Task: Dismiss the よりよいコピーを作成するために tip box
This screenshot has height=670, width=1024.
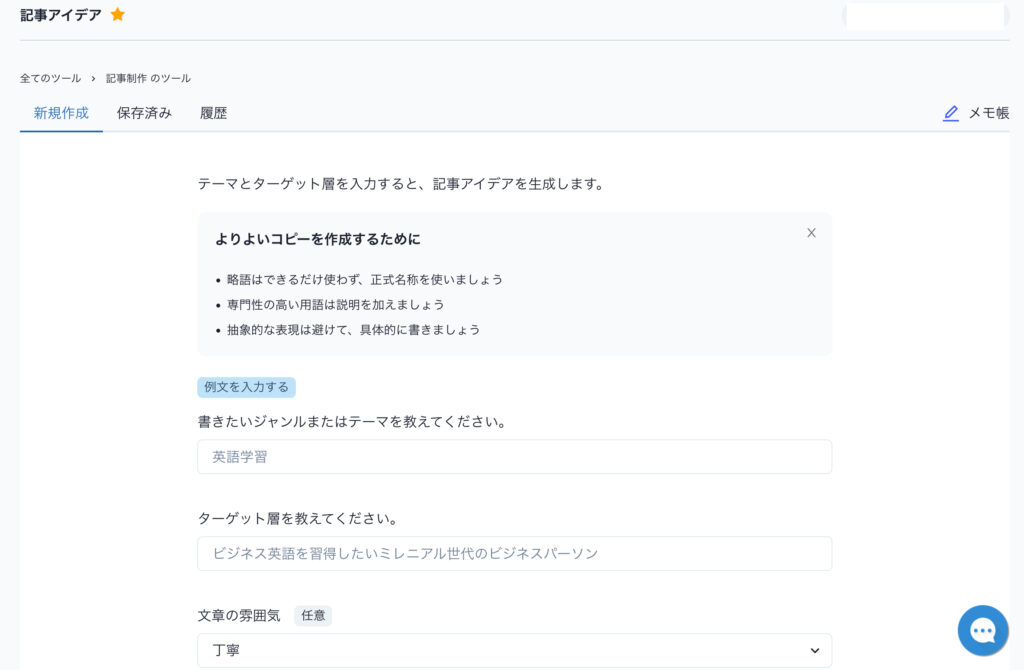Action: [811, 233]
